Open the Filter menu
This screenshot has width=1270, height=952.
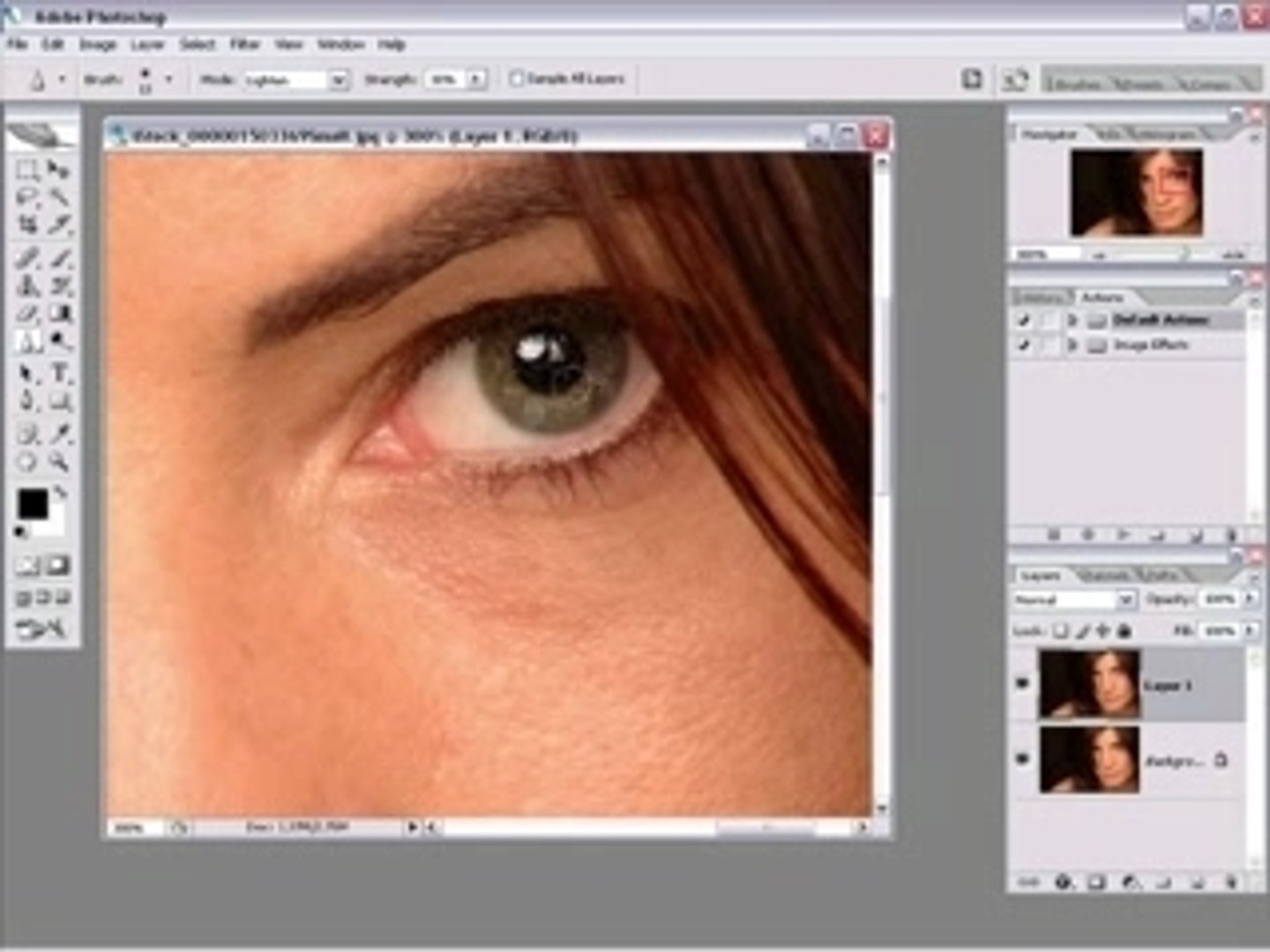pos(244,44)
